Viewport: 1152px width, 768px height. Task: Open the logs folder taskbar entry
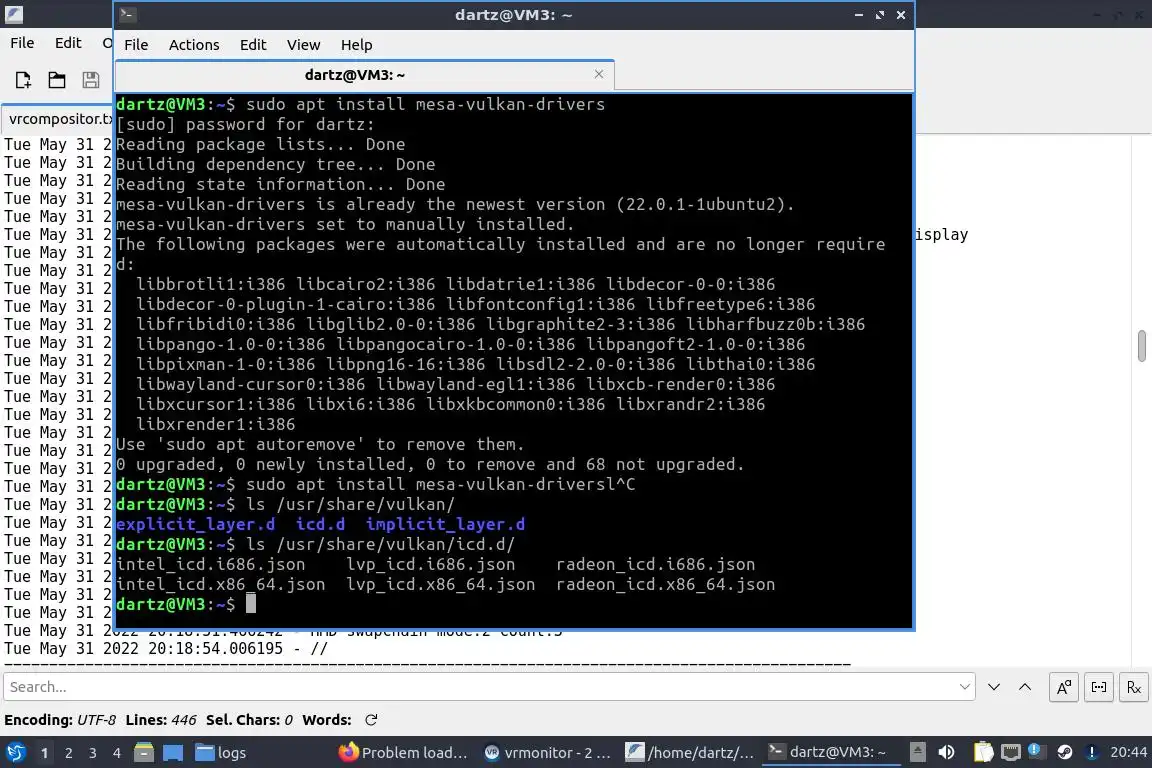[220, 753]
